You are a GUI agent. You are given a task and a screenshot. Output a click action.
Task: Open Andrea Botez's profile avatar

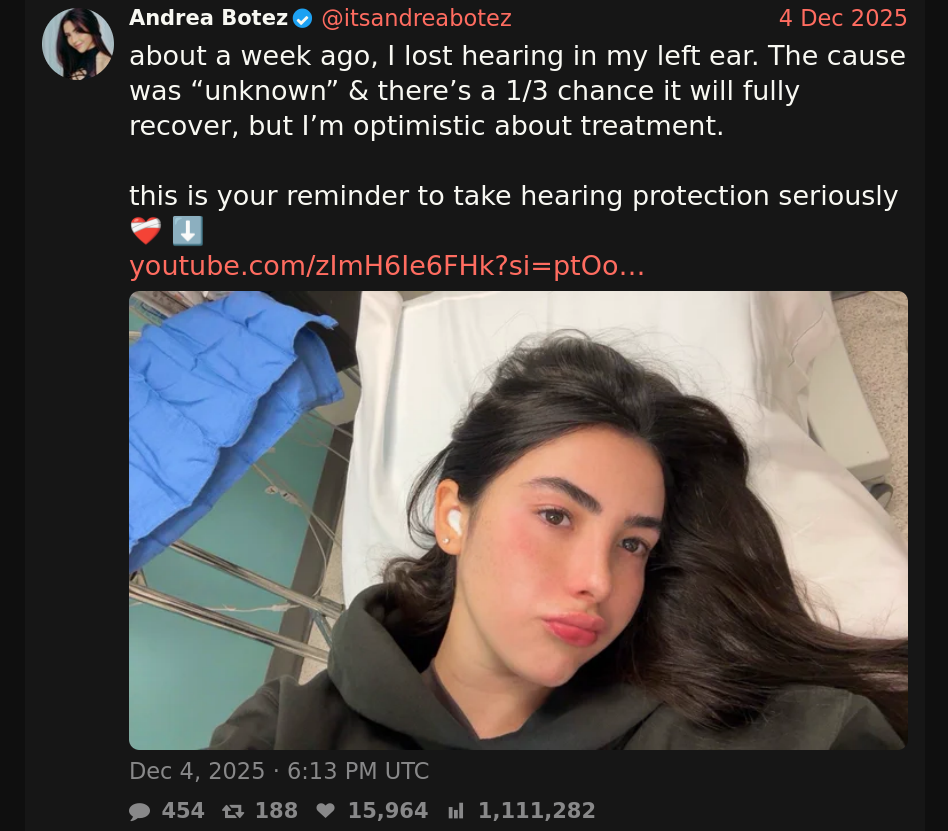pyautogui.click(x=78, y=44)
